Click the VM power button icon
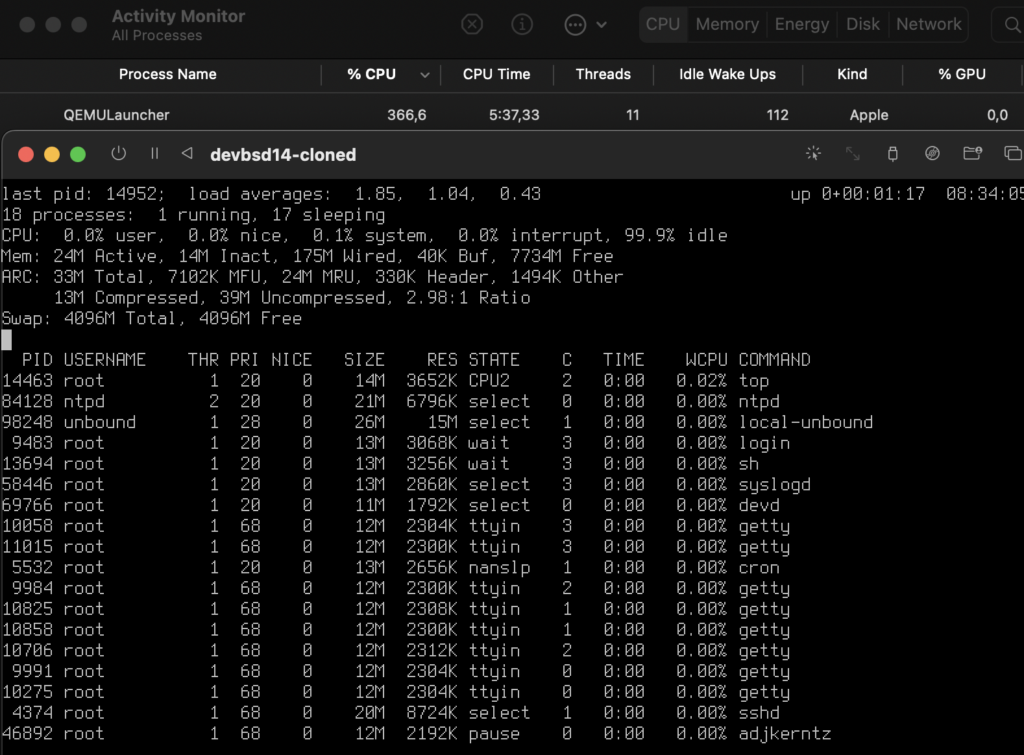The height and width of the screenshot is (755, 1024). tap(118, 153)
